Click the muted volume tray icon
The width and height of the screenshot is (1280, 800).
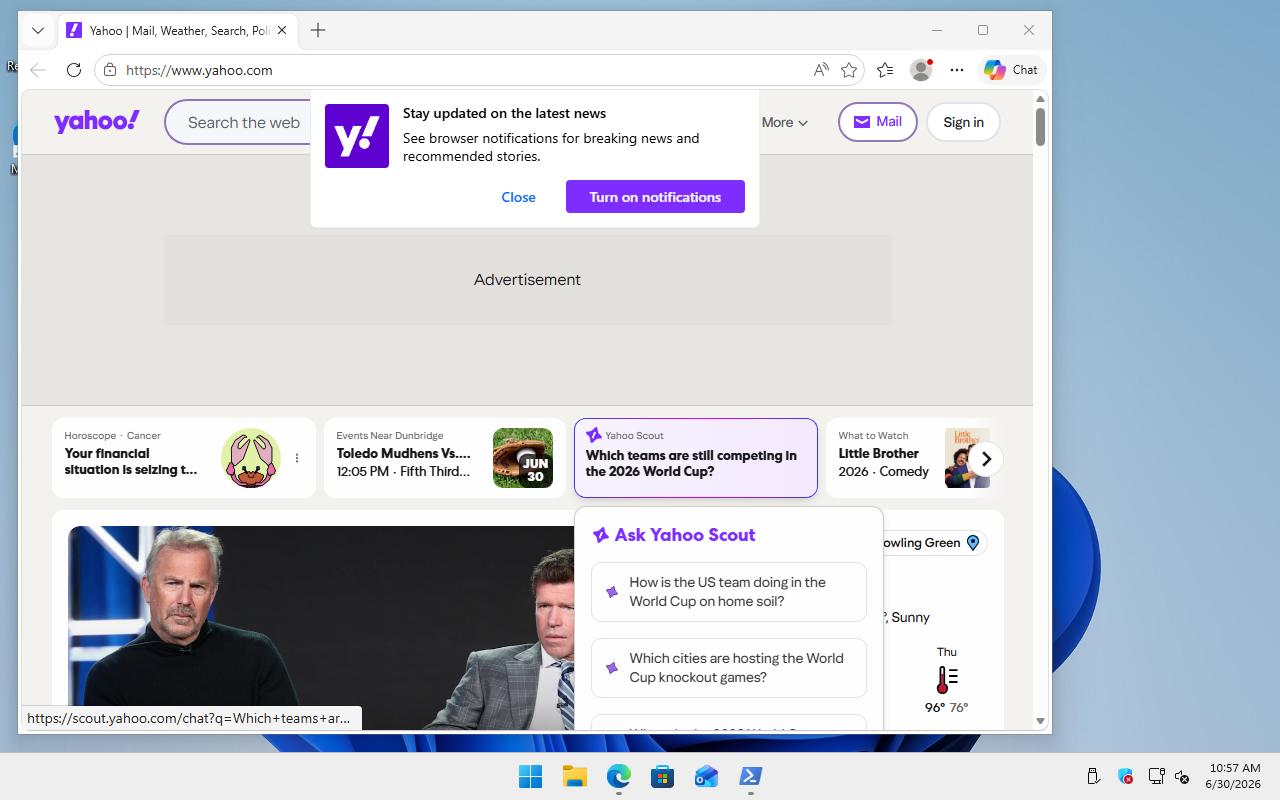pos(1181,776)
